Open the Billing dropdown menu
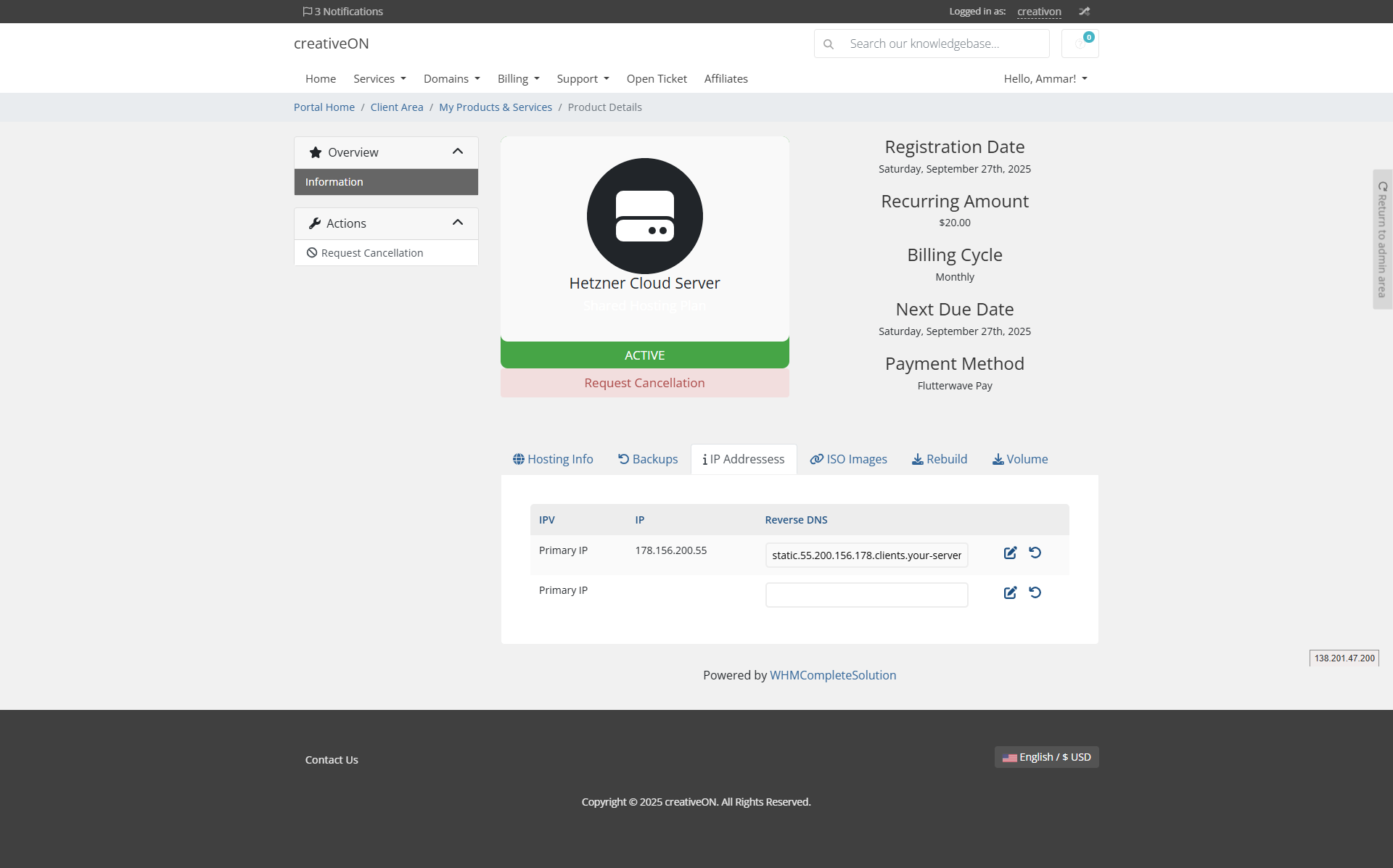This screenshot has width=1393, height=868. (x=518, y=79)
